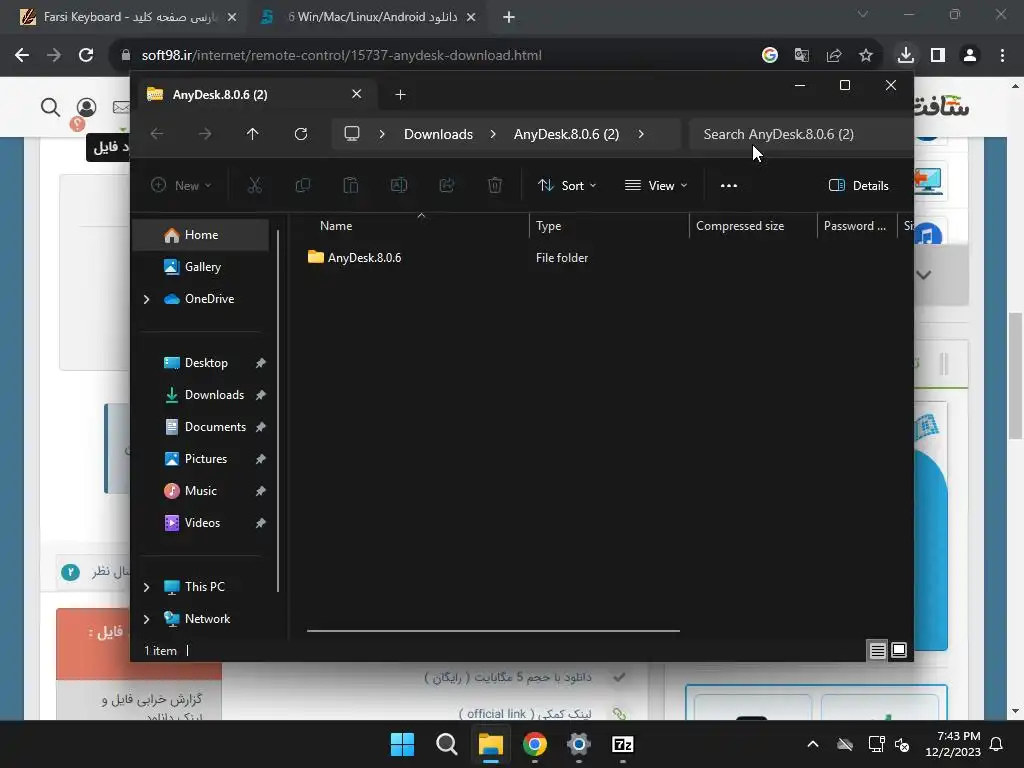Screen dimensions: 1024x768
Task: Close the AnyDesk.8.0.6 (2) Explorer tab
Action: click(x=357, y=94)
